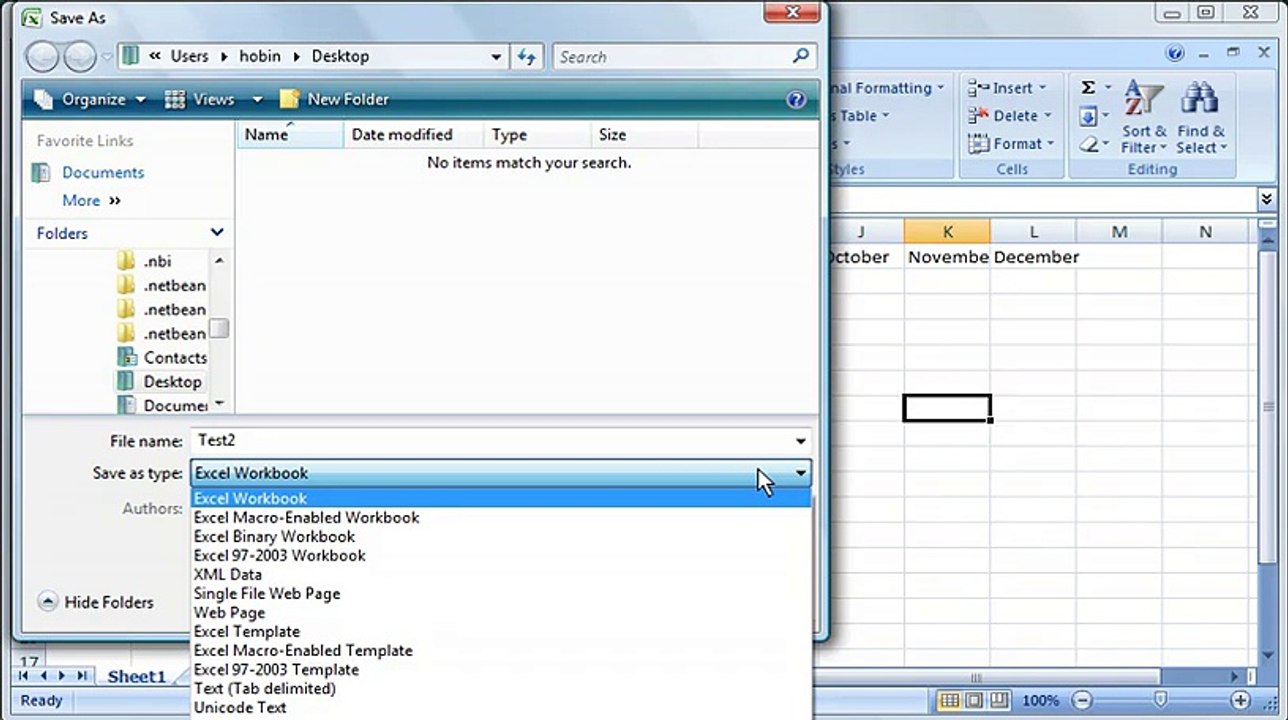This screenshot has width=1288, height=720.
Task: Select the .nbi folder in tree
Action: point(157,261)
